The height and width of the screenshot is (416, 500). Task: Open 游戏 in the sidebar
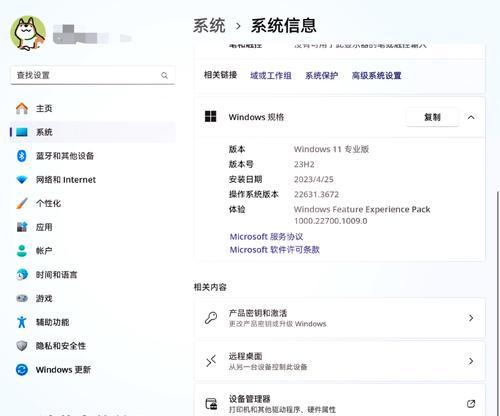[93, 298]
